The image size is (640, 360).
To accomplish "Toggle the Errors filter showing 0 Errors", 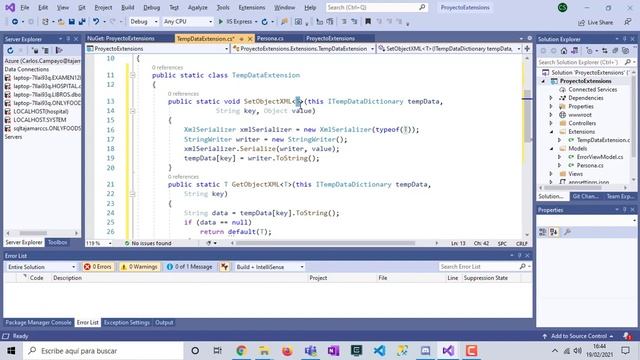I will 98,267.
